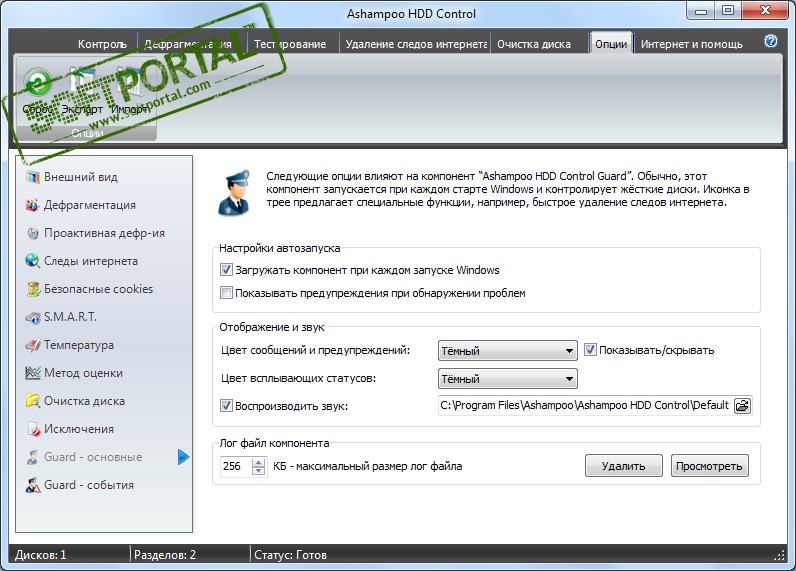
Task: Toggle the Показывать/скрывать checkbox
Action: (x=590, y=350)
